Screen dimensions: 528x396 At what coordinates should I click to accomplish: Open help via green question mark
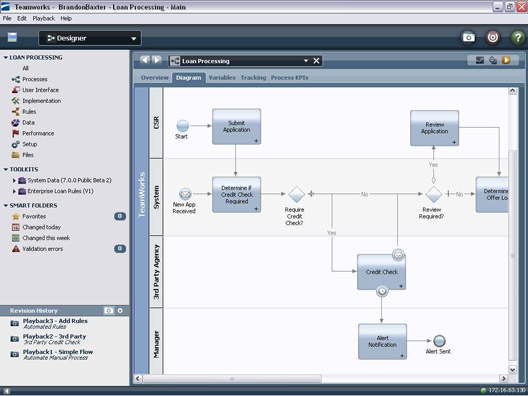[518, 37]
